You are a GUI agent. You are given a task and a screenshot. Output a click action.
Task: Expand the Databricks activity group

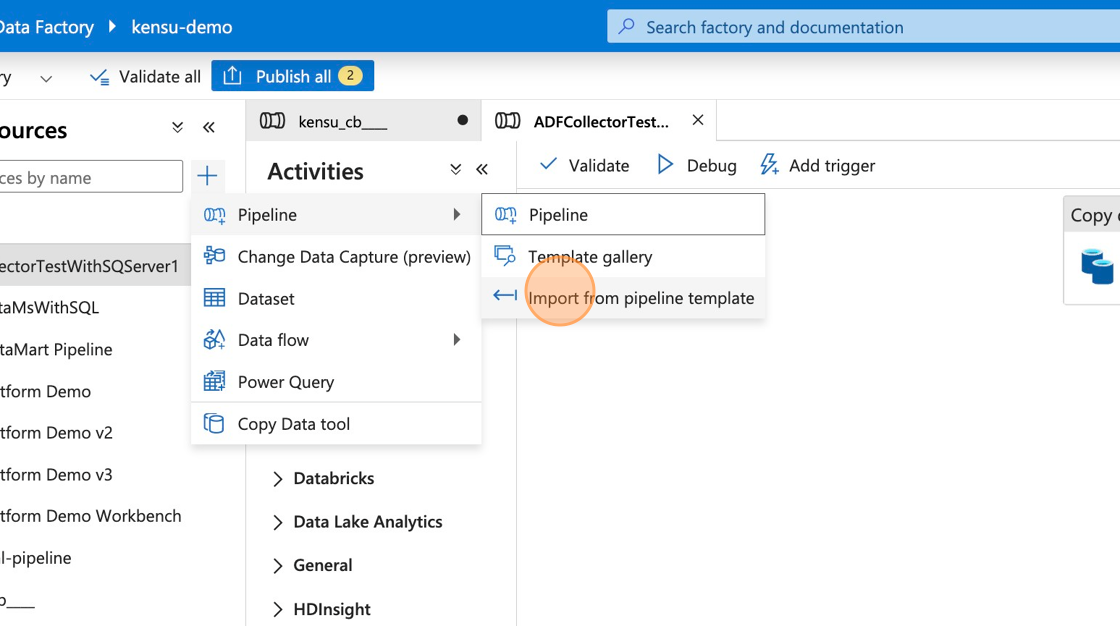(278, 479)
